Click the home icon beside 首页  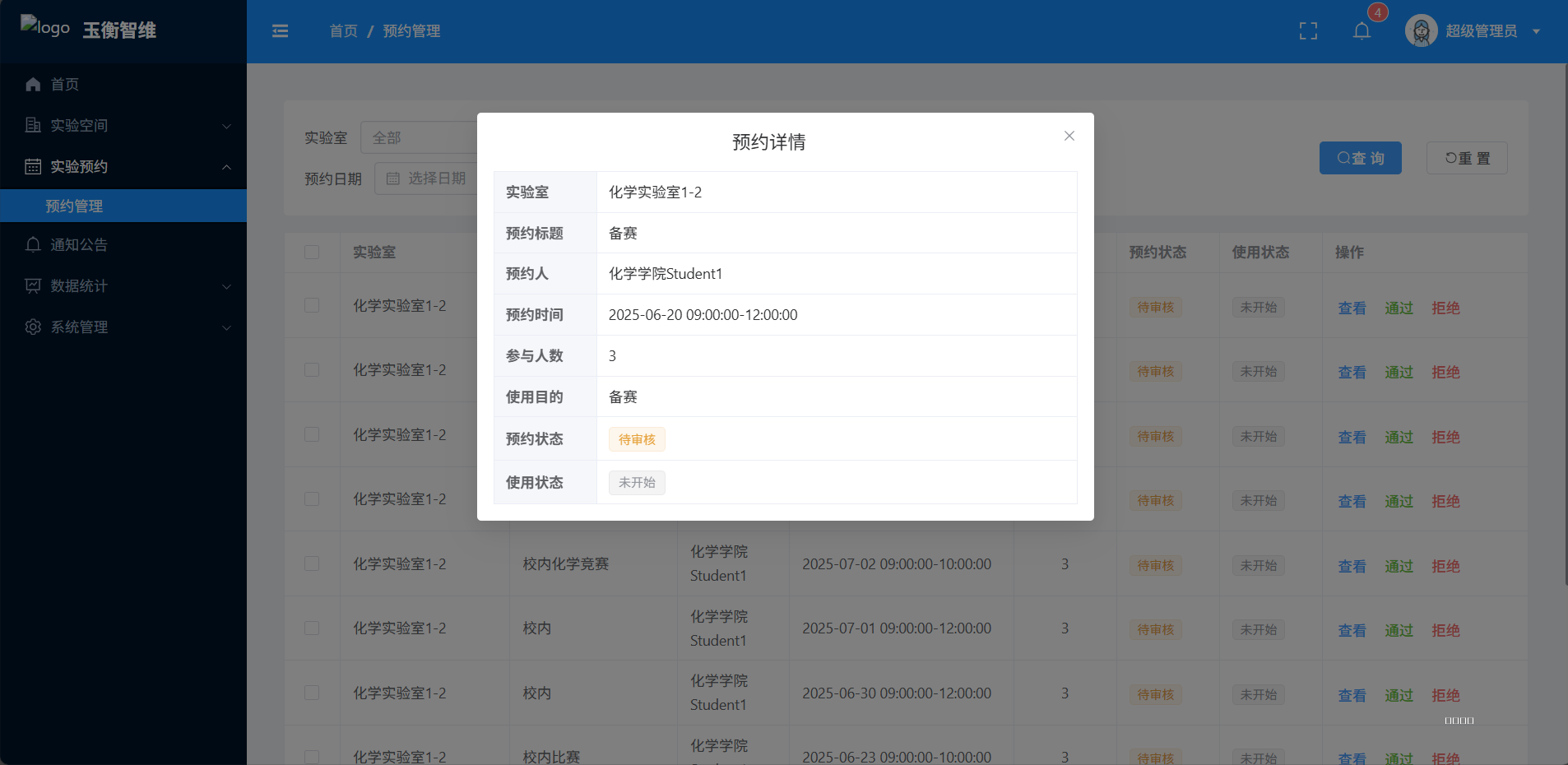tap(33, 85)
